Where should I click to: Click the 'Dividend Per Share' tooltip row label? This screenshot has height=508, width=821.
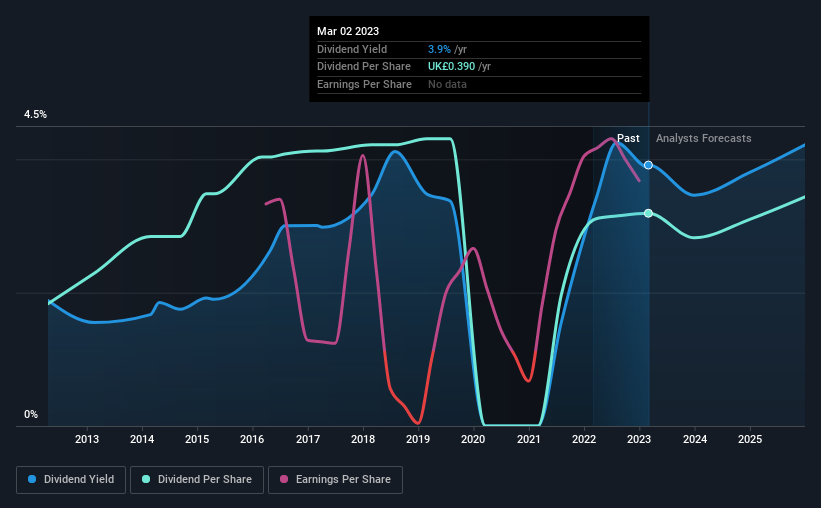click(x=363, y=67)
